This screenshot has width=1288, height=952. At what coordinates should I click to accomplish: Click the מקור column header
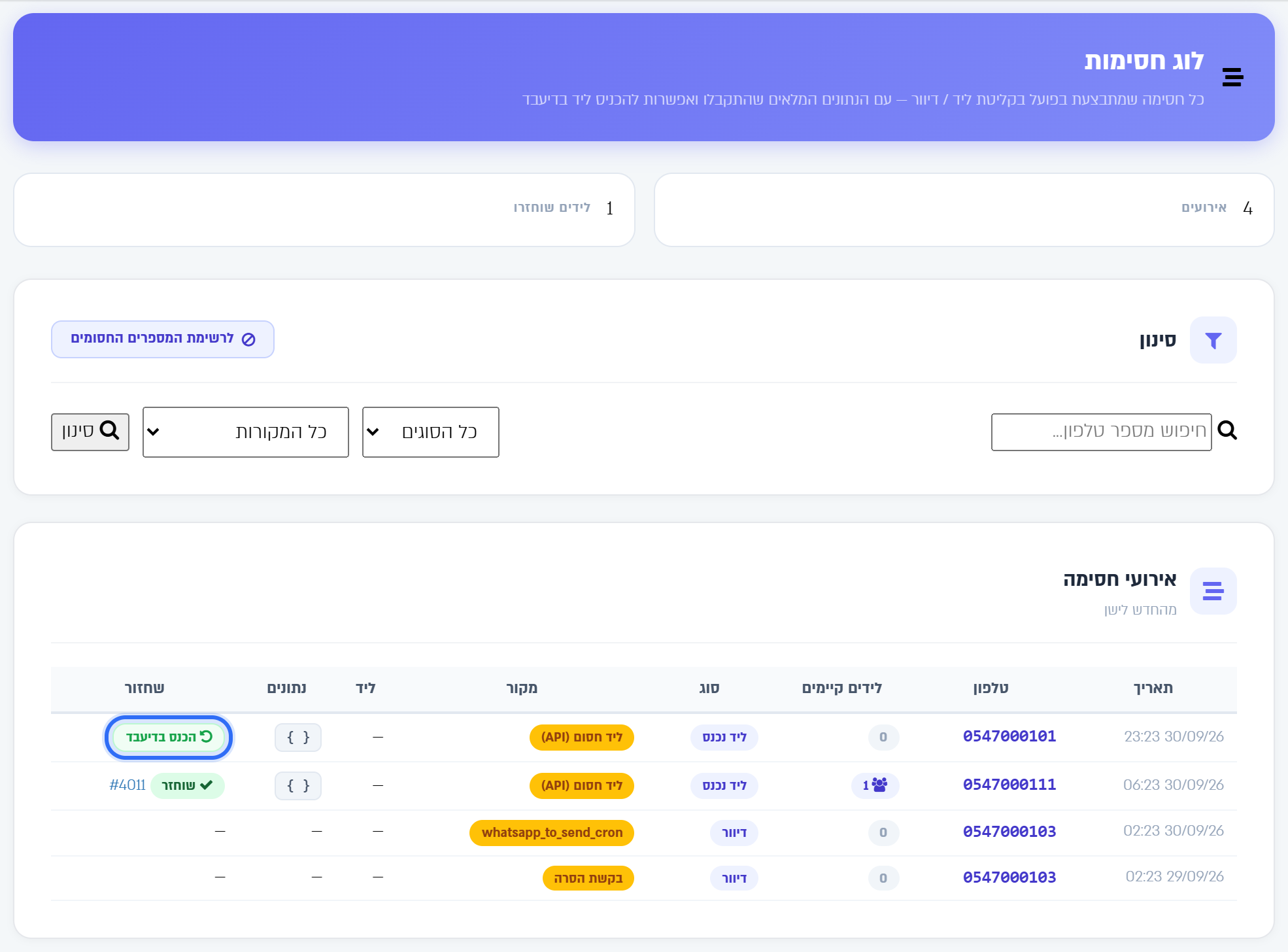522,688
